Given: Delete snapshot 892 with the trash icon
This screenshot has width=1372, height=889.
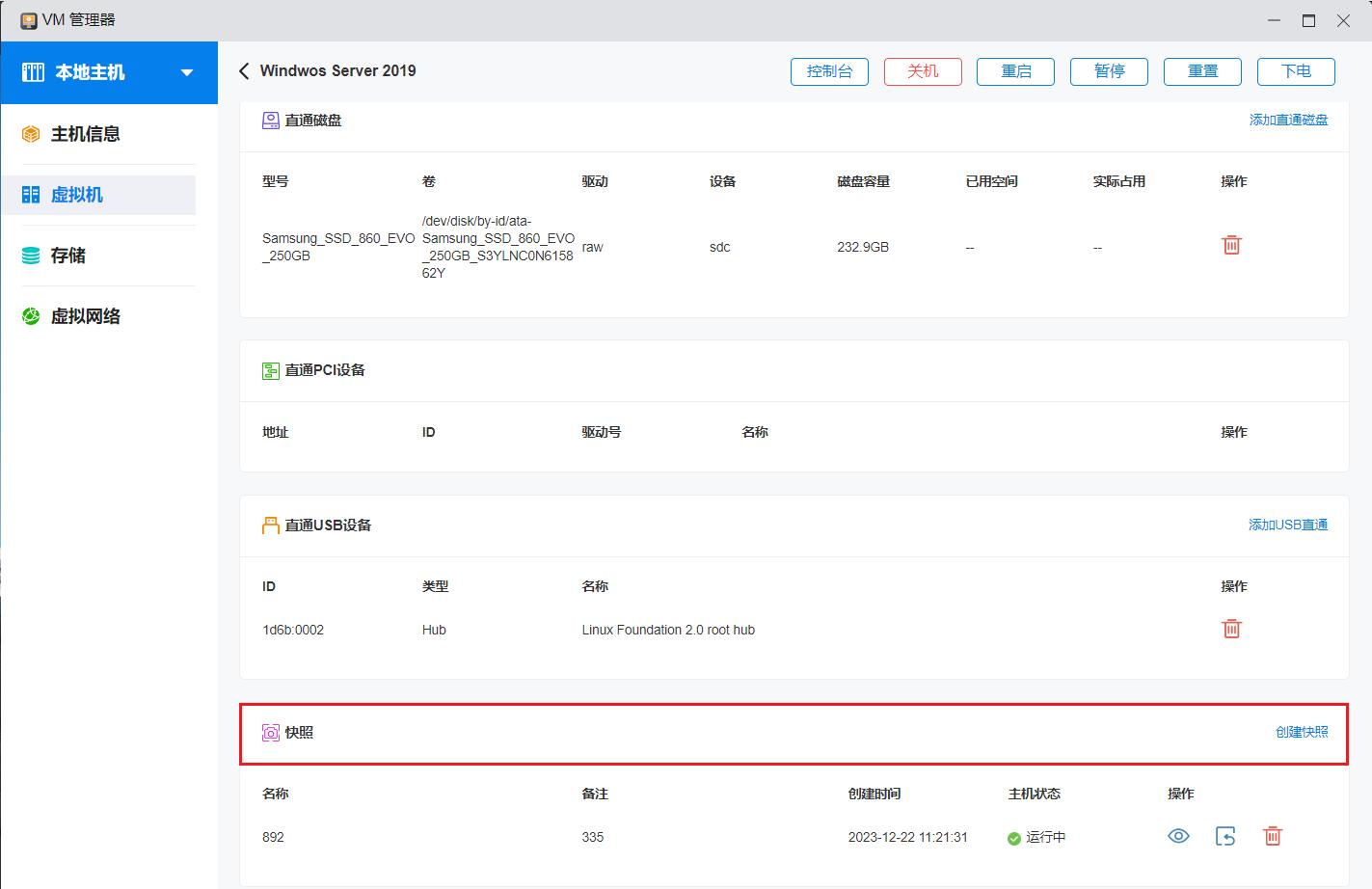Looking at the screenshot, I should [1273, 836].
